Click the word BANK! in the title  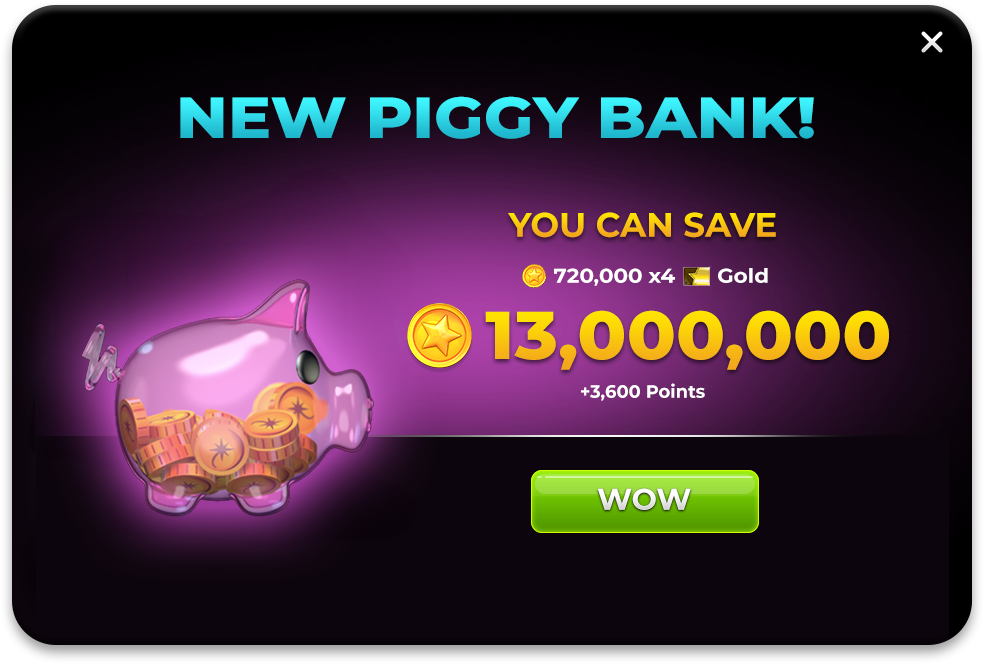coord(707,117)
